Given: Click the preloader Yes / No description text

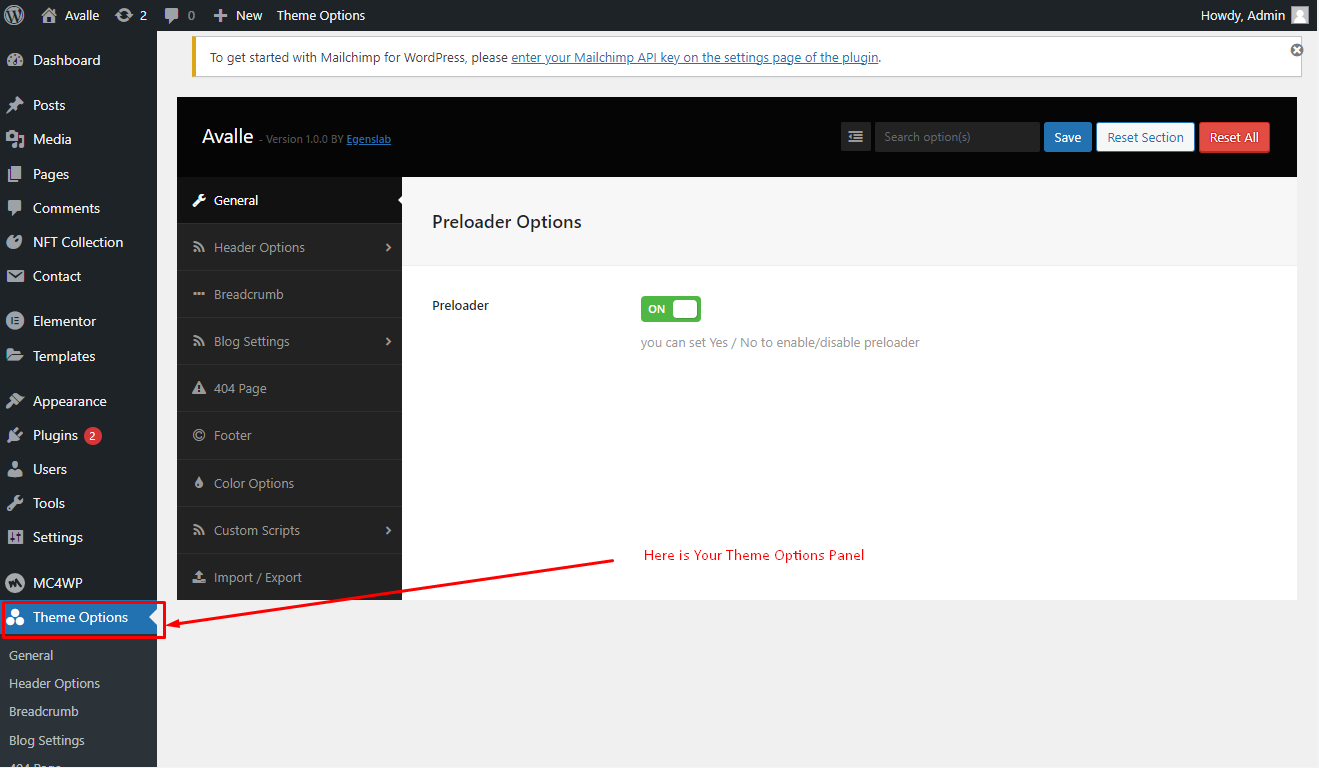Looking at the screenshot, I should pyautogui.click(x=780, y=342).
